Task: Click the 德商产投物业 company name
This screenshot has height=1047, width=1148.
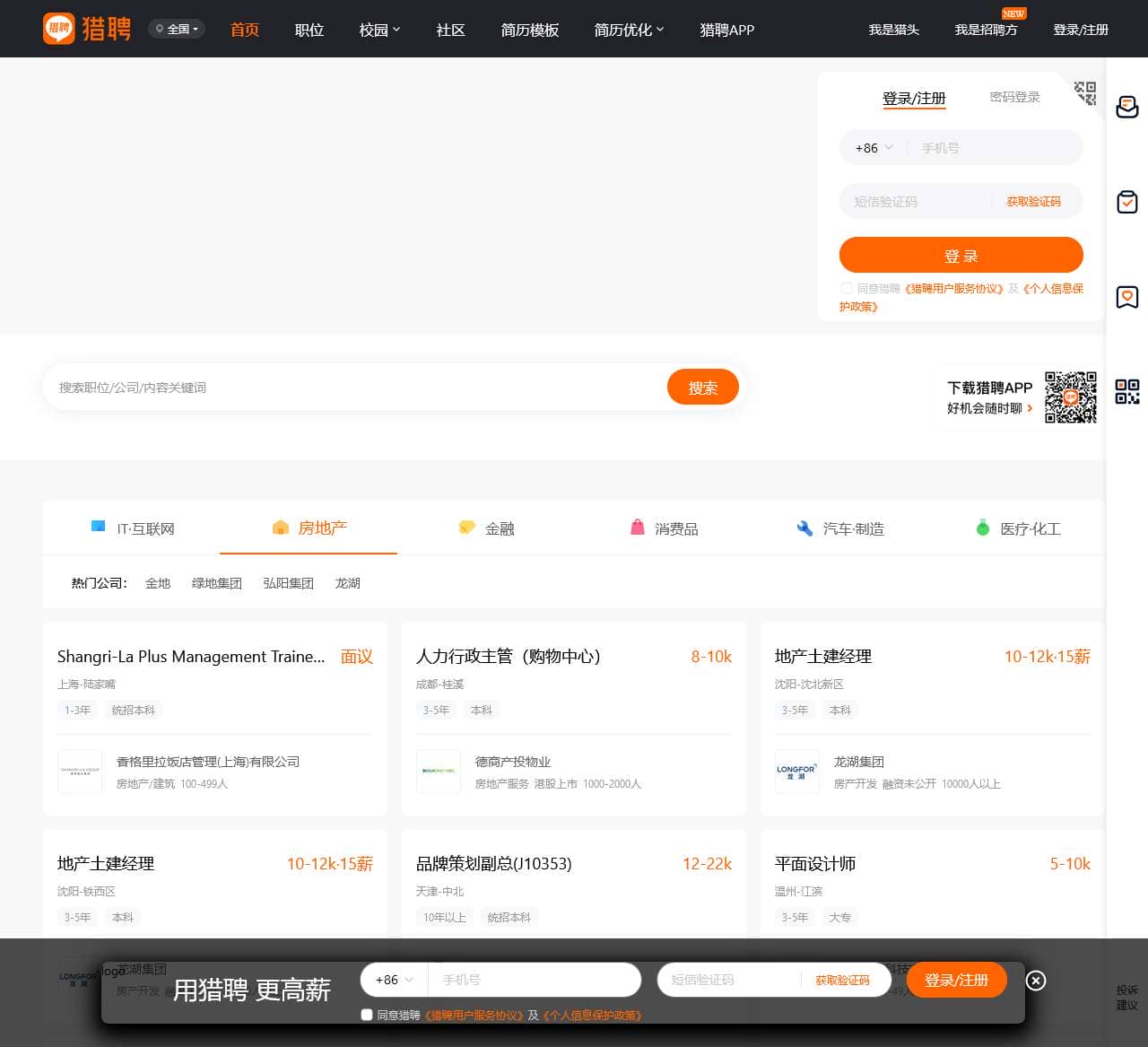Action: click(x=513, y=762)
